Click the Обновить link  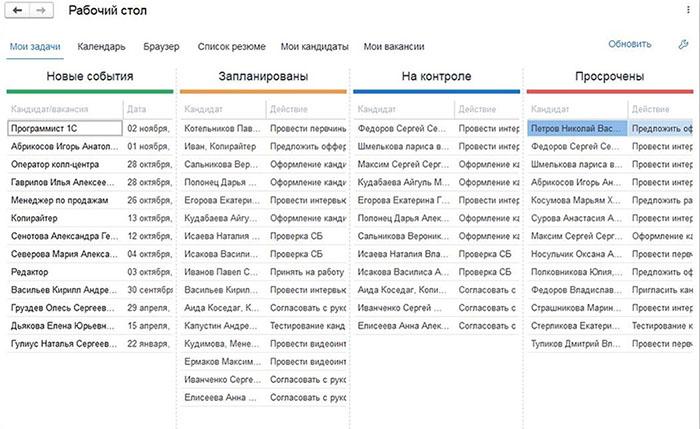point(629,44)
